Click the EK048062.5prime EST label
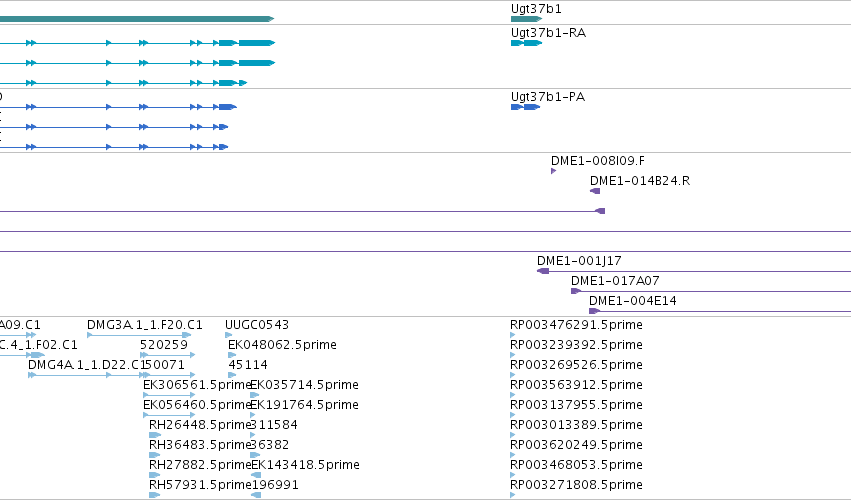The width and height of the screenshot is (851, 500). 282,345
